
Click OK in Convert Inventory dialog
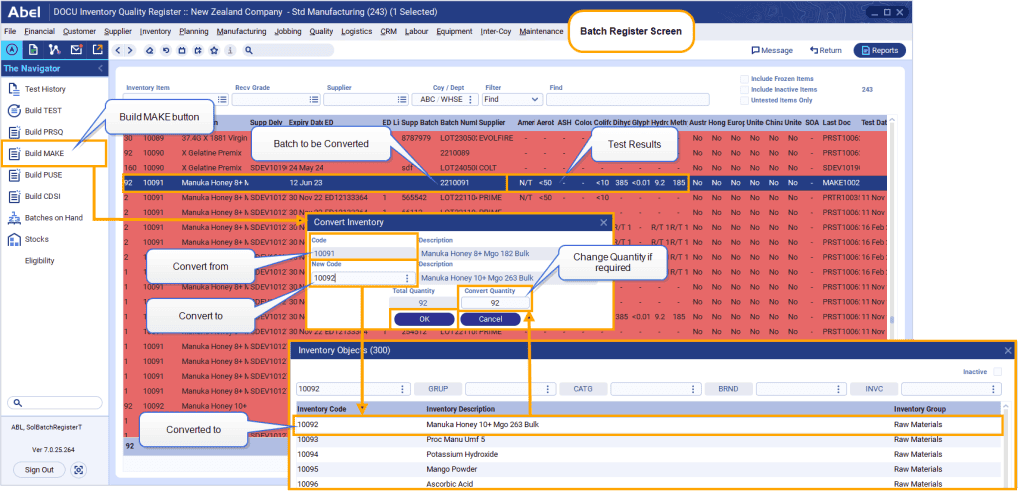[423, 319]
